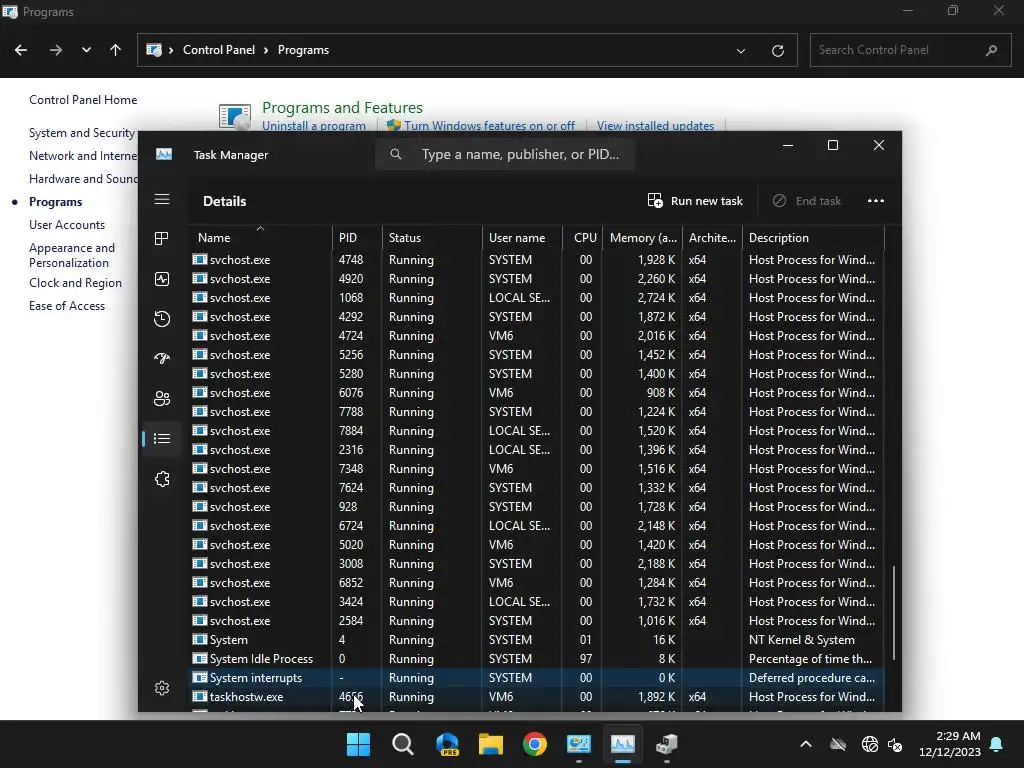Click NT Kernel & System description
This screenshot has width=1024, height=768.
[x=801, y=640]
